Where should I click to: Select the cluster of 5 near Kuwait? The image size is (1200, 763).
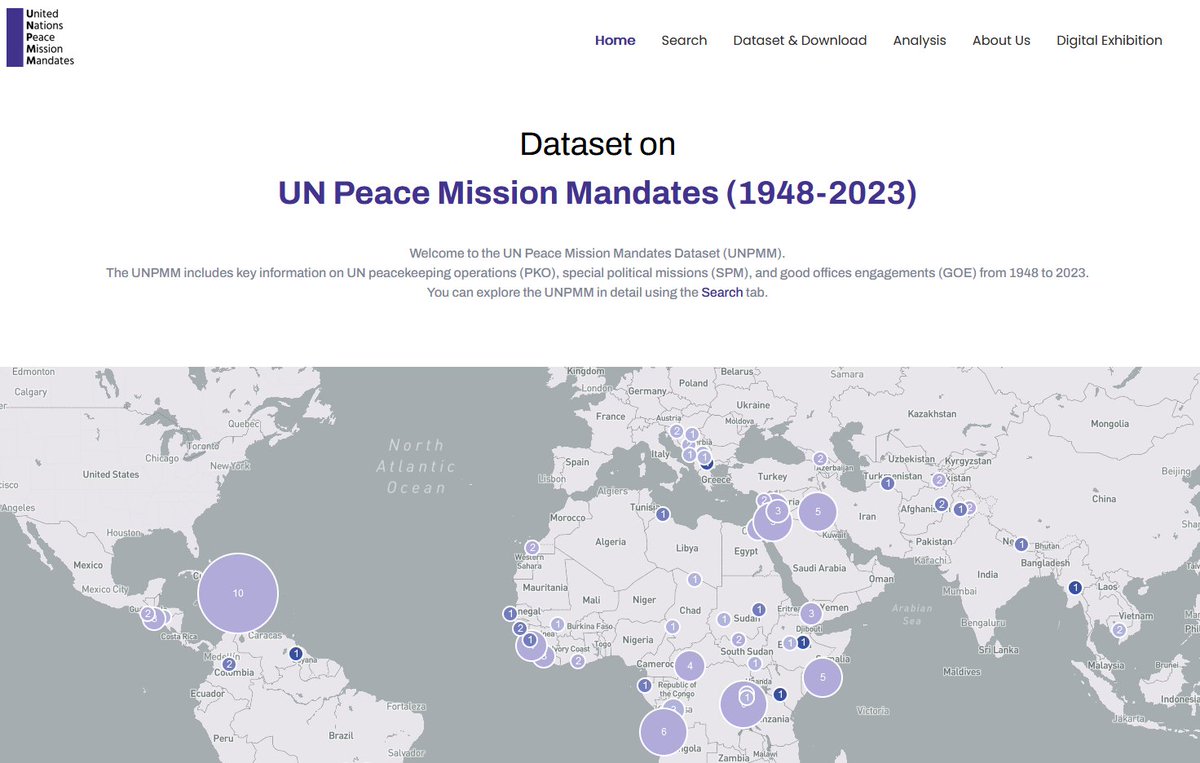[817, 512]
